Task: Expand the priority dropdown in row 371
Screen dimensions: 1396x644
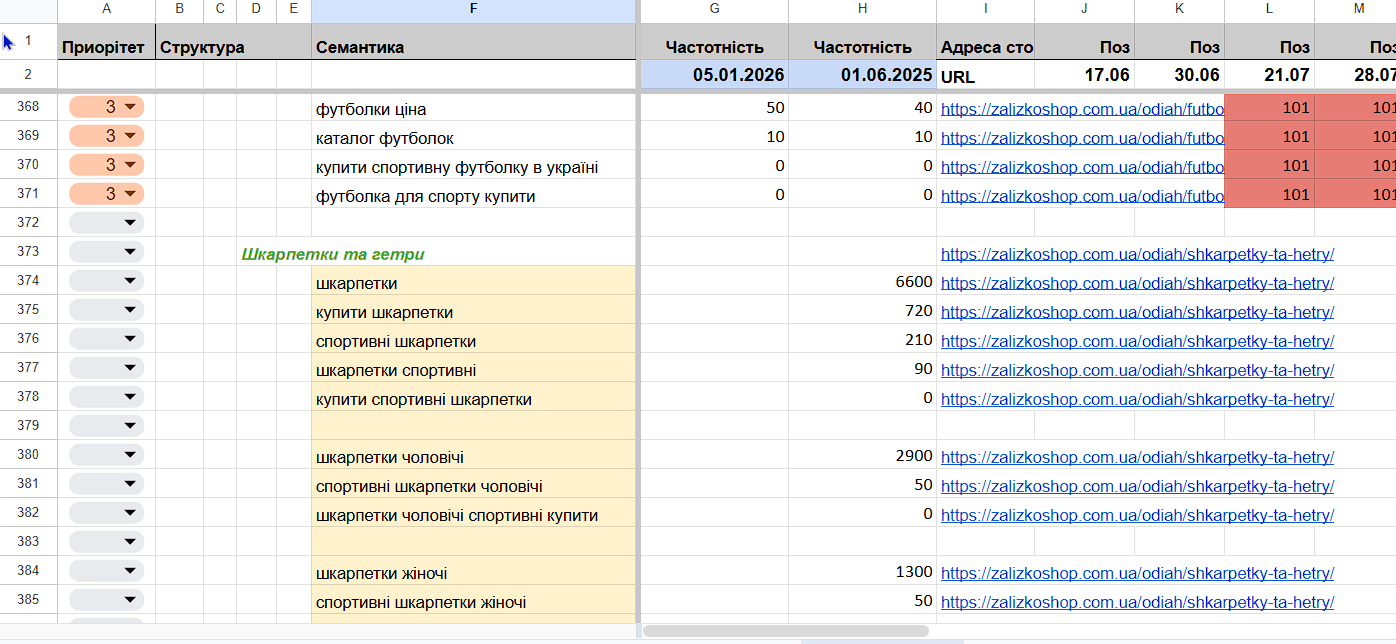Action: point(107,195)
